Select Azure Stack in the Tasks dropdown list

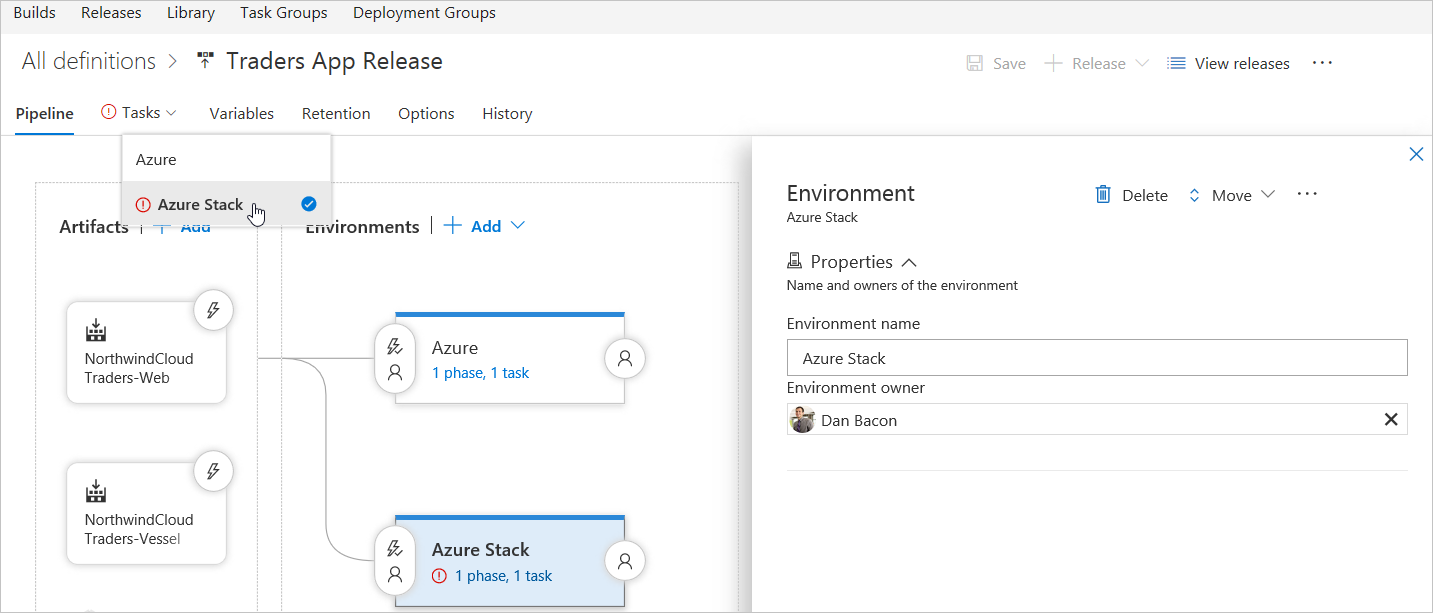point(226,204)
